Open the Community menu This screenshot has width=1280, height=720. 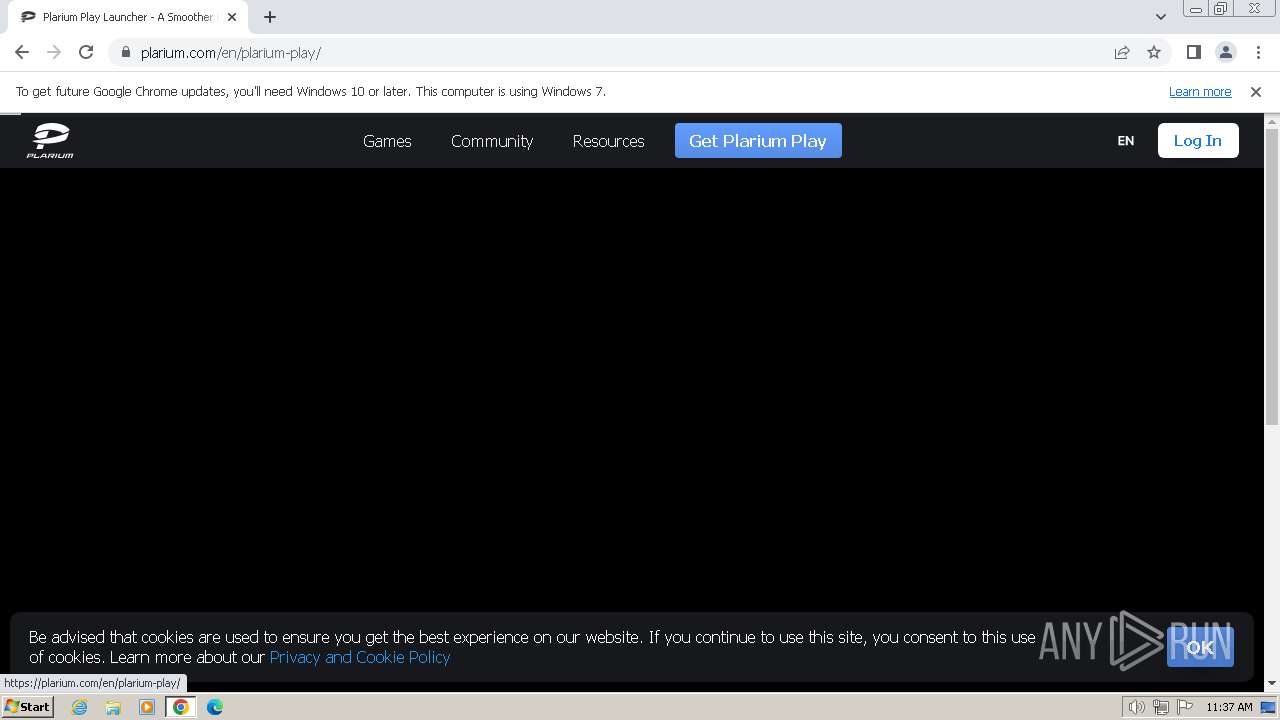tap(492, 141)
